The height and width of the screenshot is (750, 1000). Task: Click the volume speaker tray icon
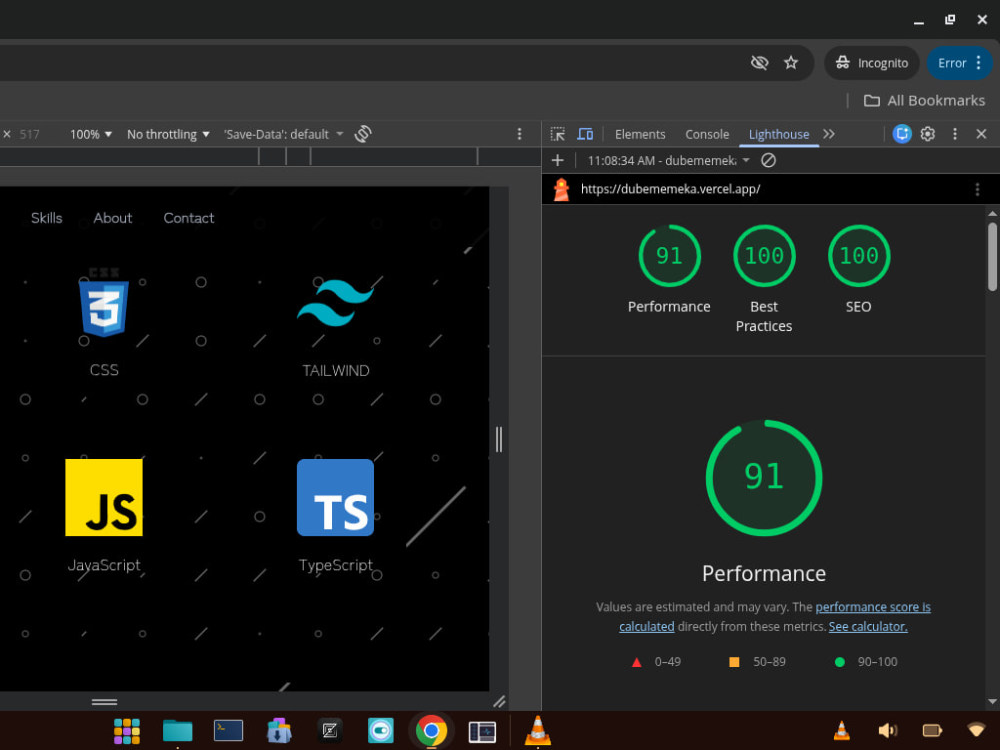(x=887, y=730)
